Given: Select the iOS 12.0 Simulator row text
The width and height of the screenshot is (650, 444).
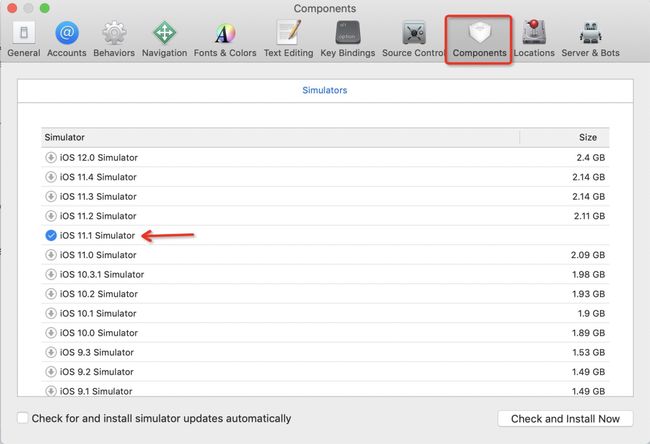Looking at the screenshot, I should click(99, 158).
